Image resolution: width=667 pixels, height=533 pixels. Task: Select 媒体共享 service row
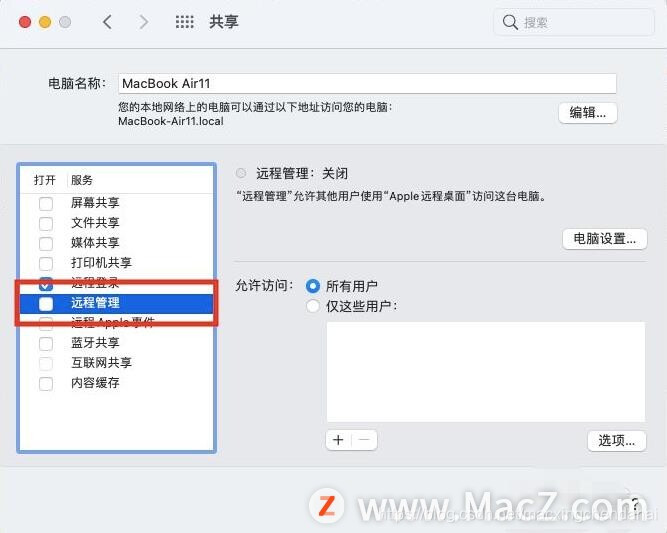(x=116, y=243)
